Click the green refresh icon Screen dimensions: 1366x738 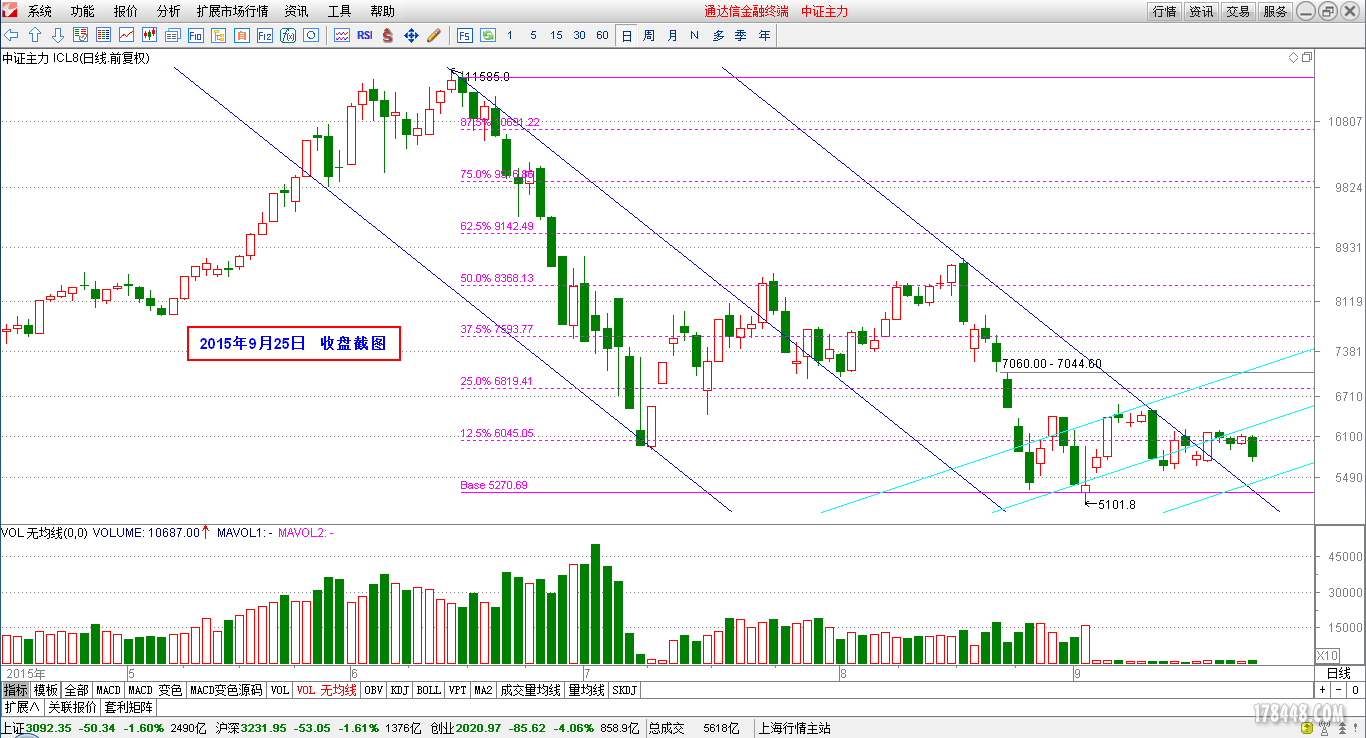click(488, 35)
